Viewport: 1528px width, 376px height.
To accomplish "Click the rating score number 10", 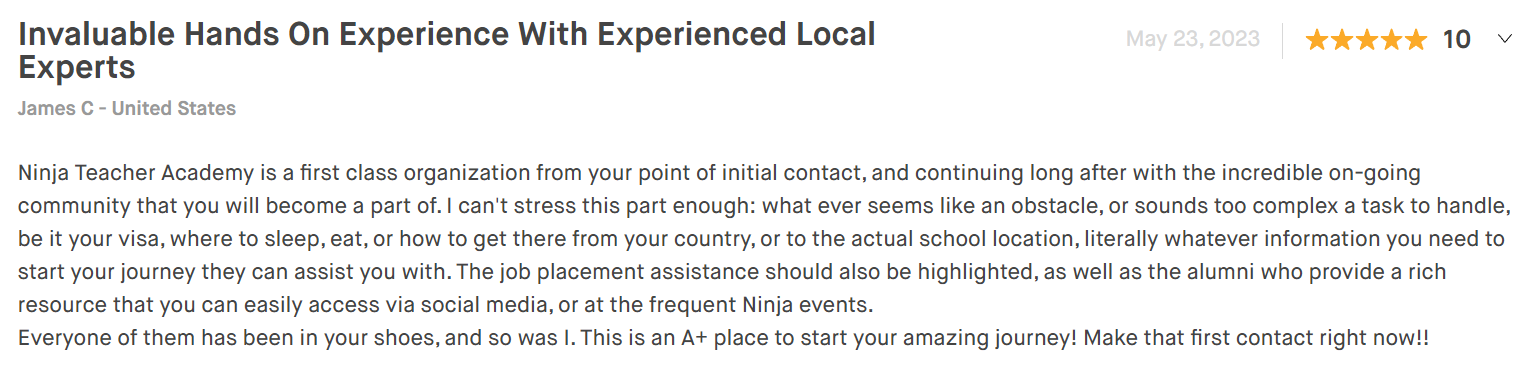I will click(x=1456, y=40).
